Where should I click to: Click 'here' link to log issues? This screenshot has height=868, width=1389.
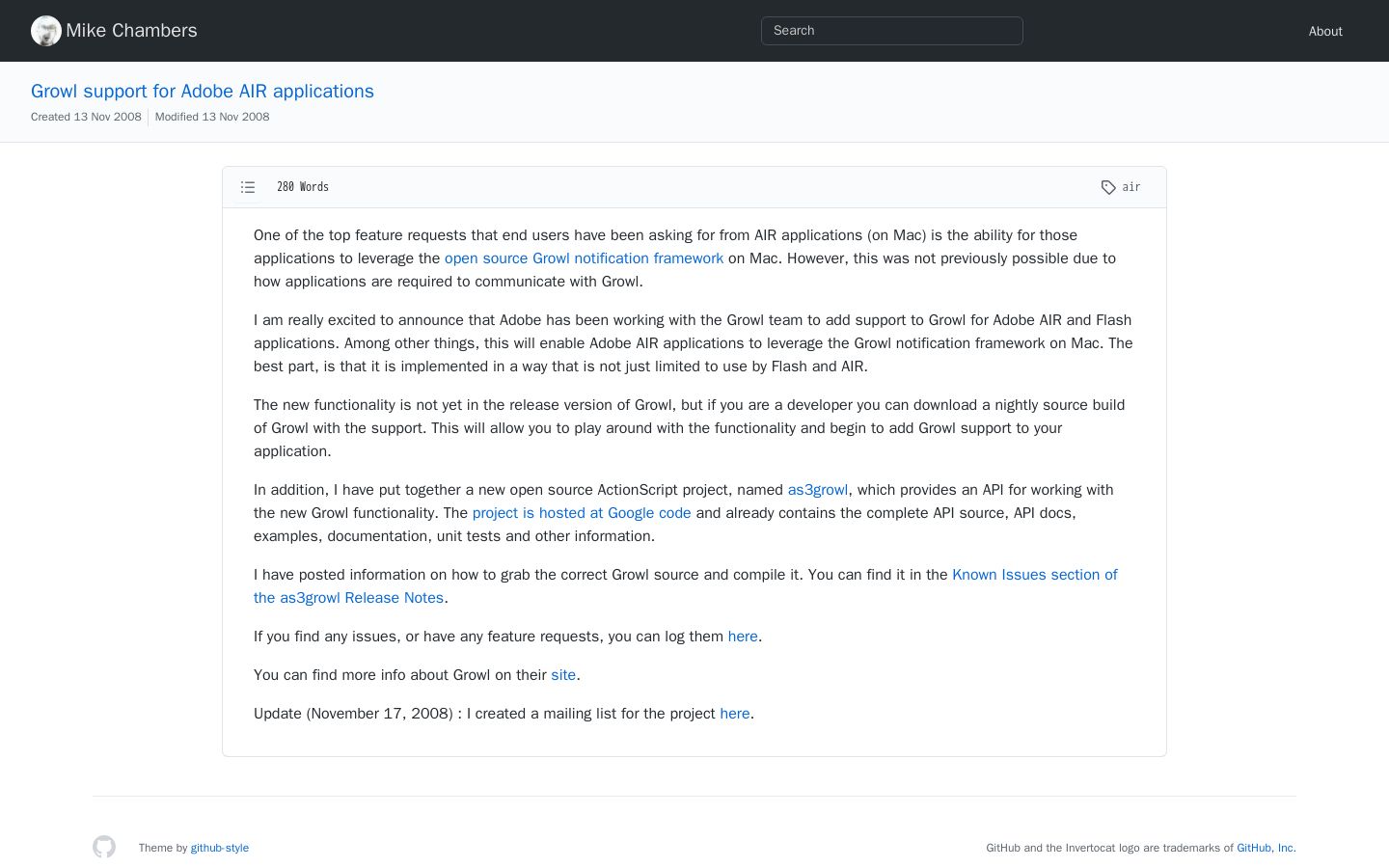point(743,637)
